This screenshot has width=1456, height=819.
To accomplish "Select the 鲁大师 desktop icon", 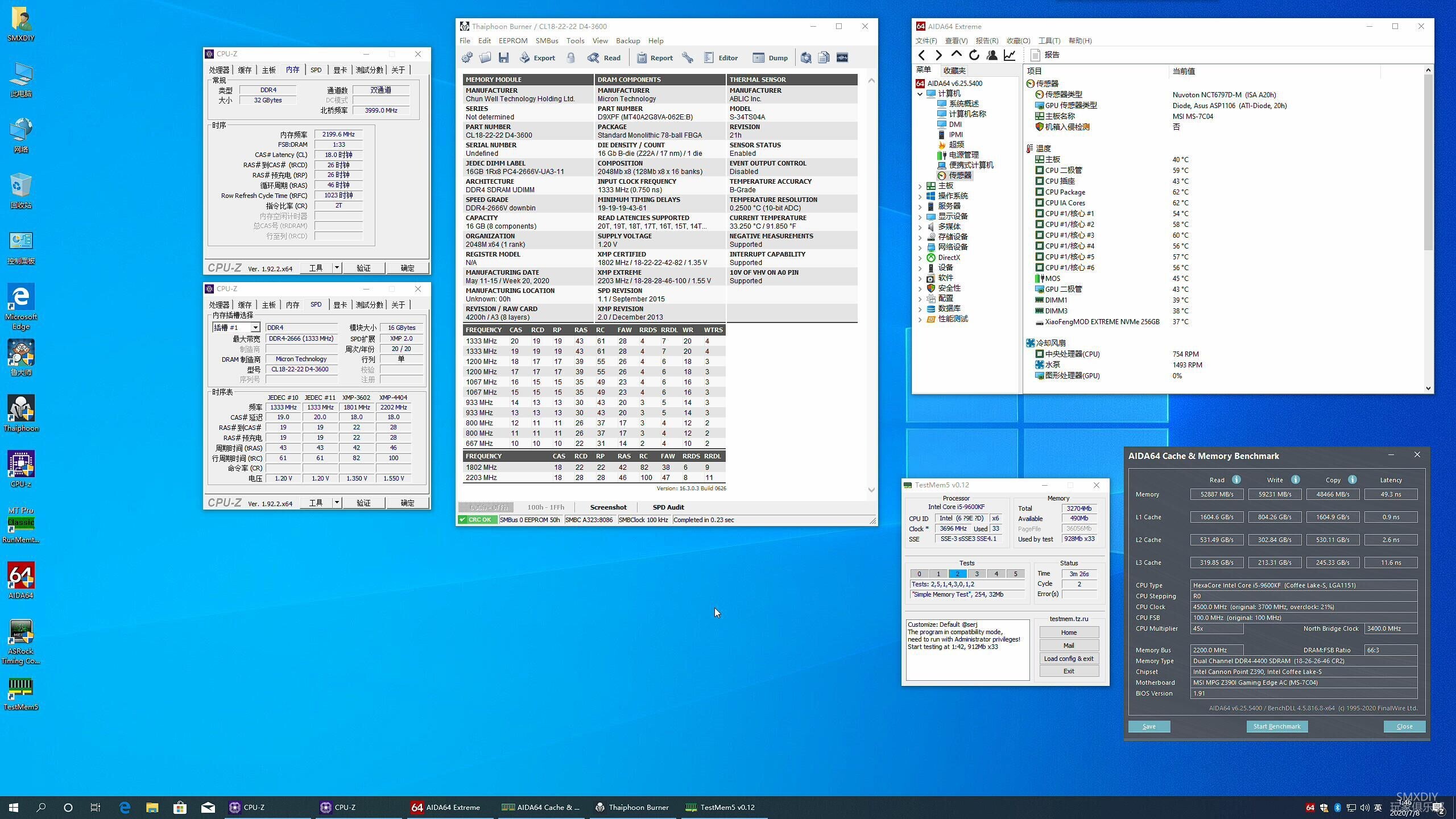I will tap(21, 358).
